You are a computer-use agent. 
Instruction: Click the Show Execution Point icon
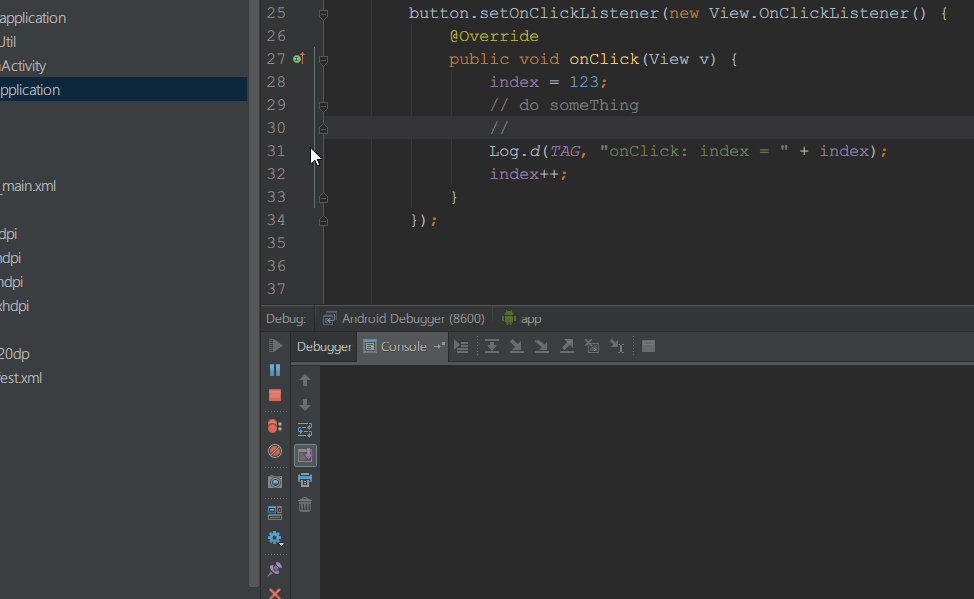pos(462,346)
